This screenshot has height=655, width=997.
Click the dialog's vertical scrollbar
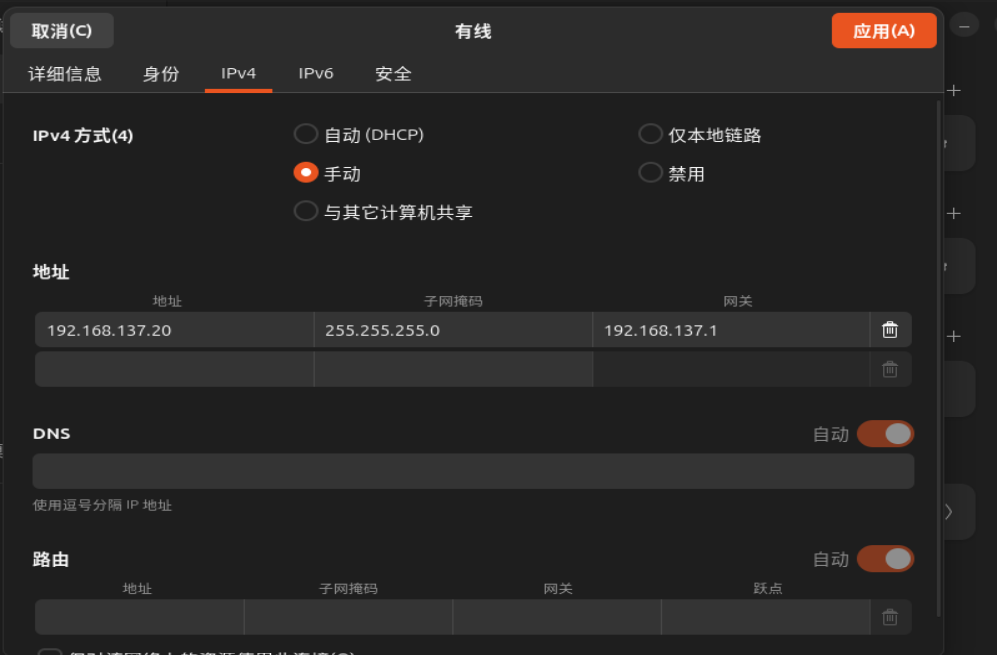tap(939, 358)
